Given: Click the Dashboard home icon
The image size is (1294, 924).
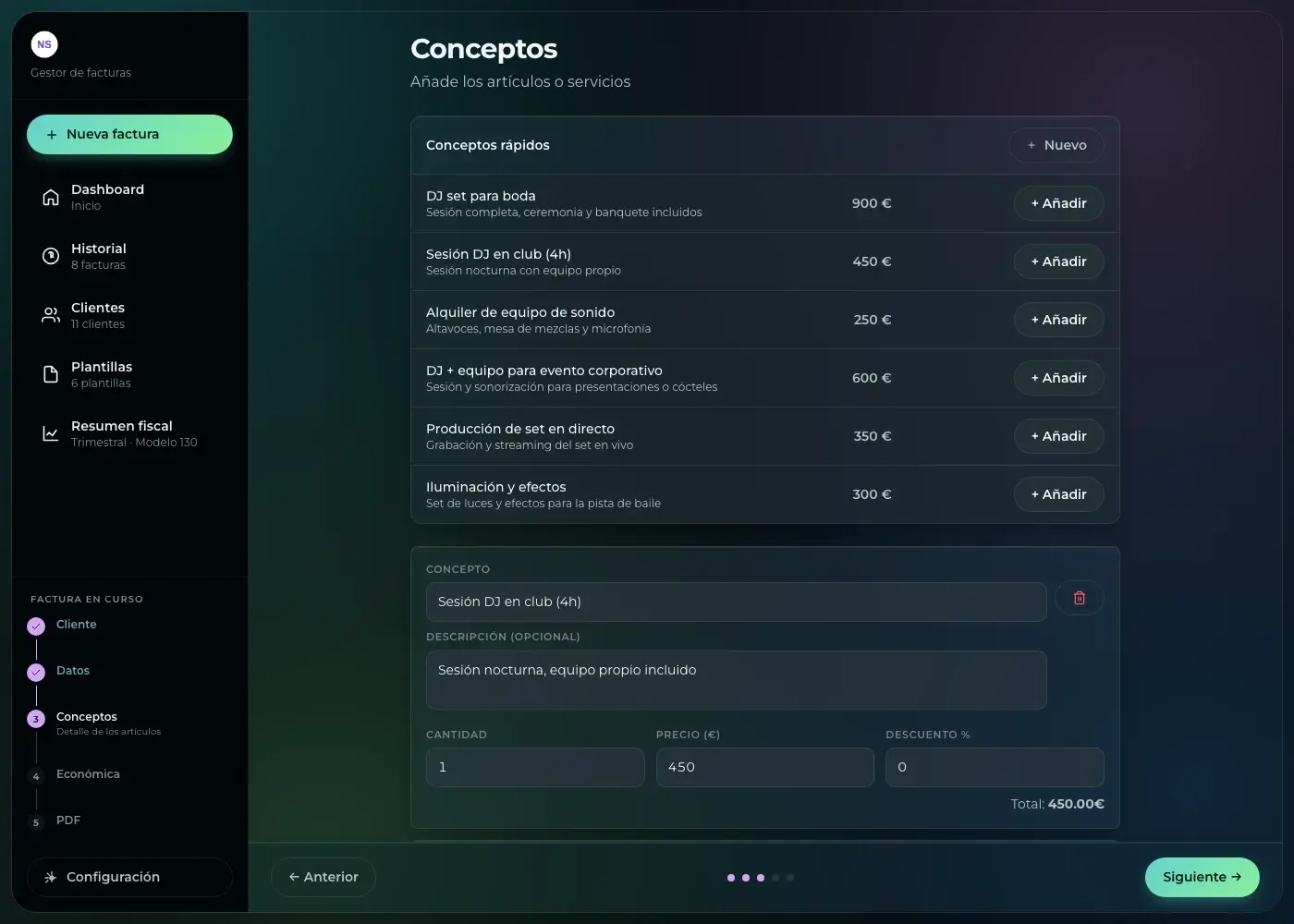Looking at the screenshot, I should click(x=51, y=197).
